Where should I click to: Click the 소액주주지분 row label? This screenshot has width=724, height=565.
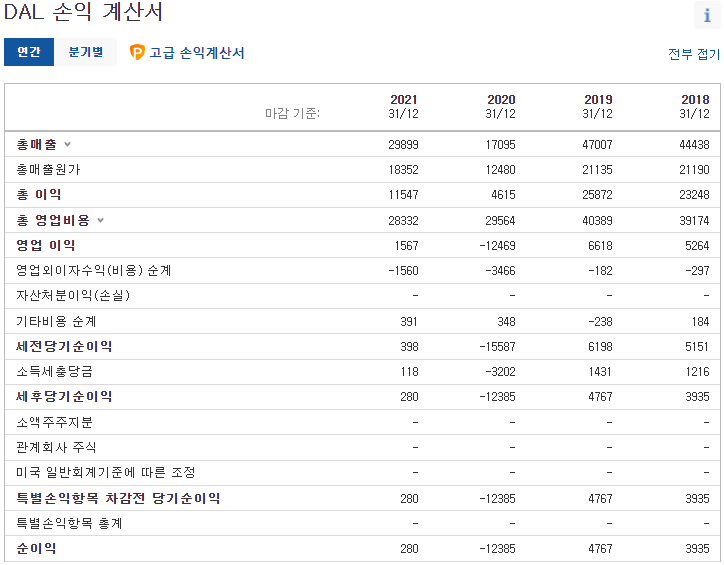(x=54, y=422)
